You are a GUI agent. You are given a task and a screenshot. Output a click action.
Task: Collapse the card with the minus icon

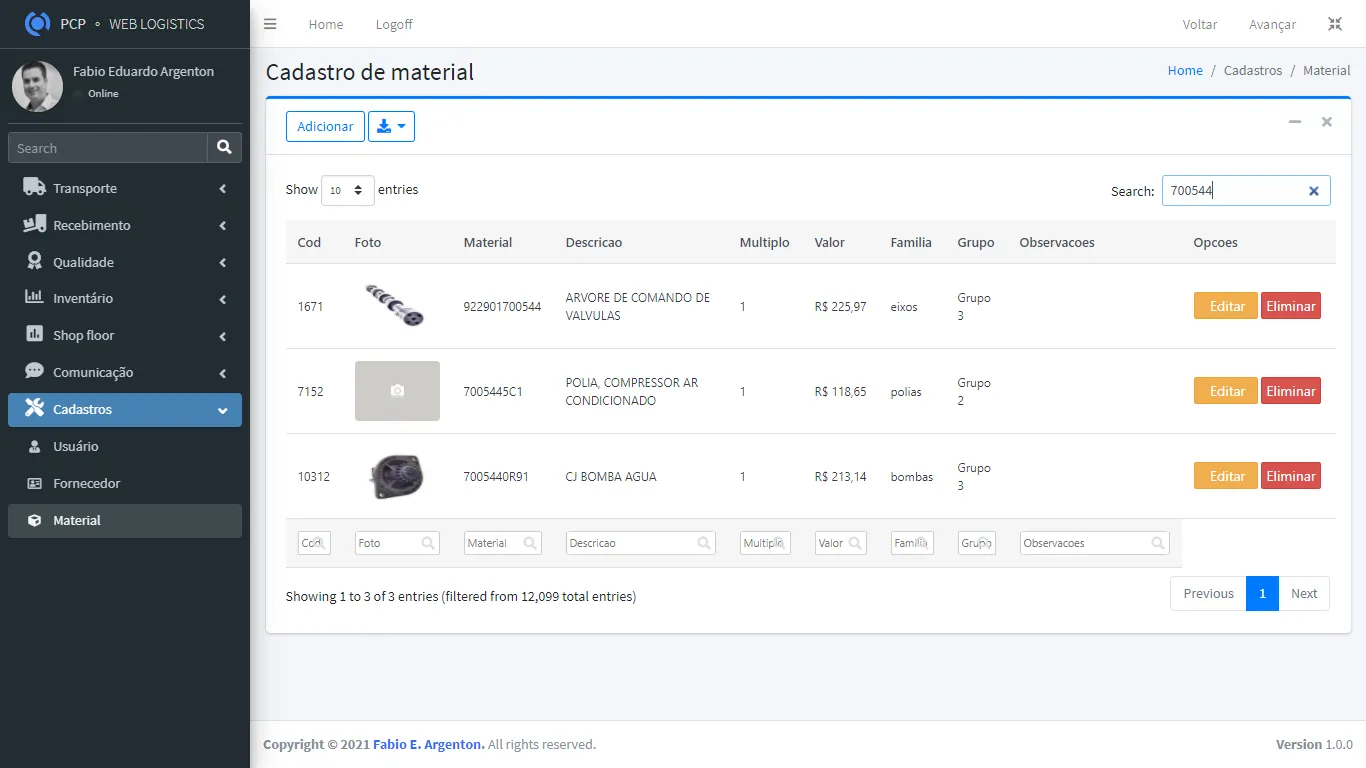(x=1295, y=122)
